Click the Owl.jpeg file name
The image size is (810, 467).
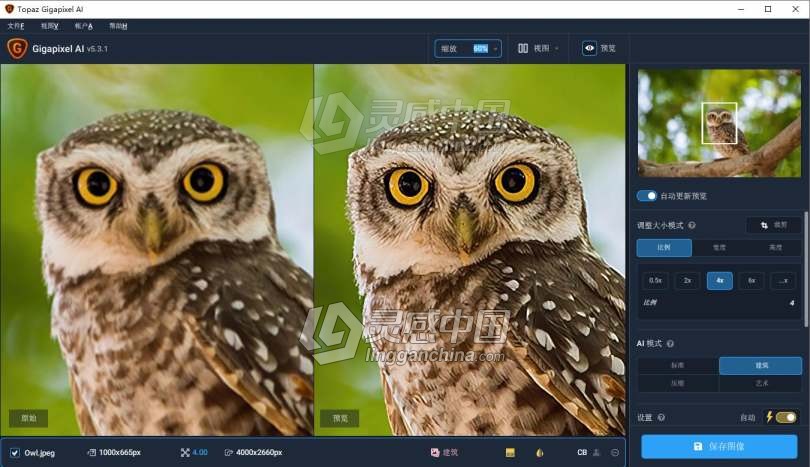40,453
